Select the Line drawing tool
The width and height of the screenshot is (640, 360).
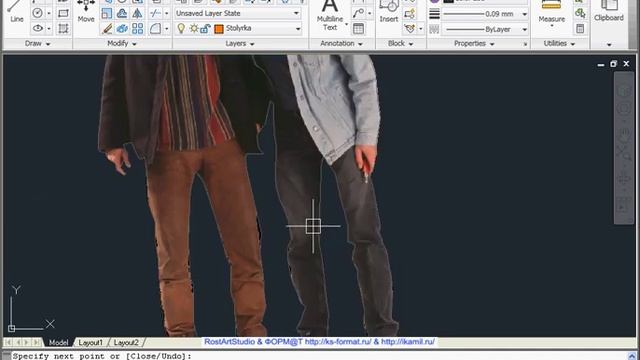point(16,11)
